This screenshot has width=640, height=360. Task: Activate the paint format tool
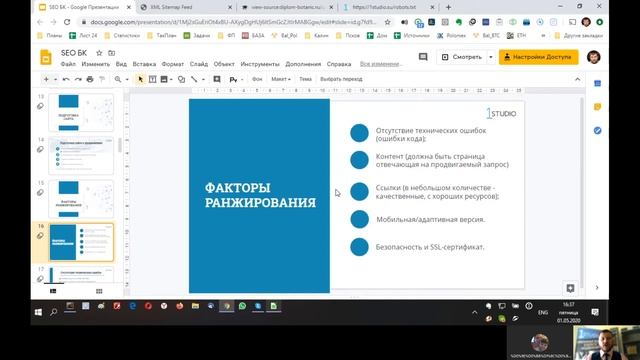click(x=102, y=79)
